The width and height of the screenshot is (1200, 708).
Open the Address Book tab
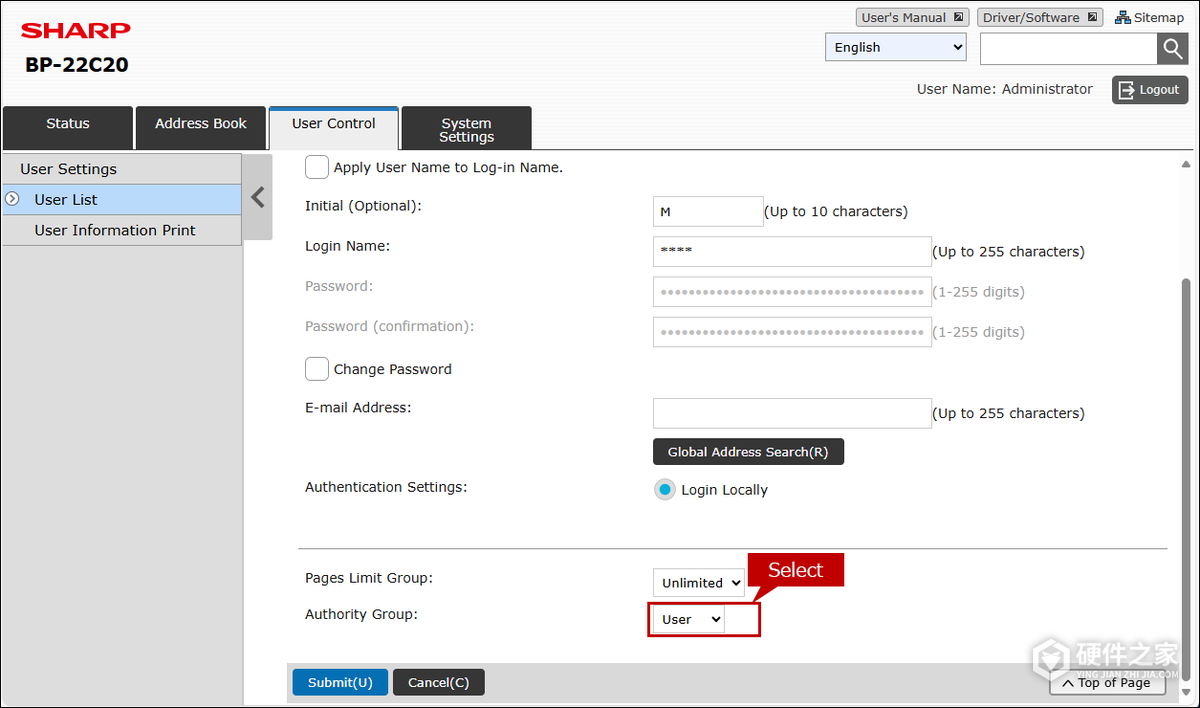[x=201, y=128]
